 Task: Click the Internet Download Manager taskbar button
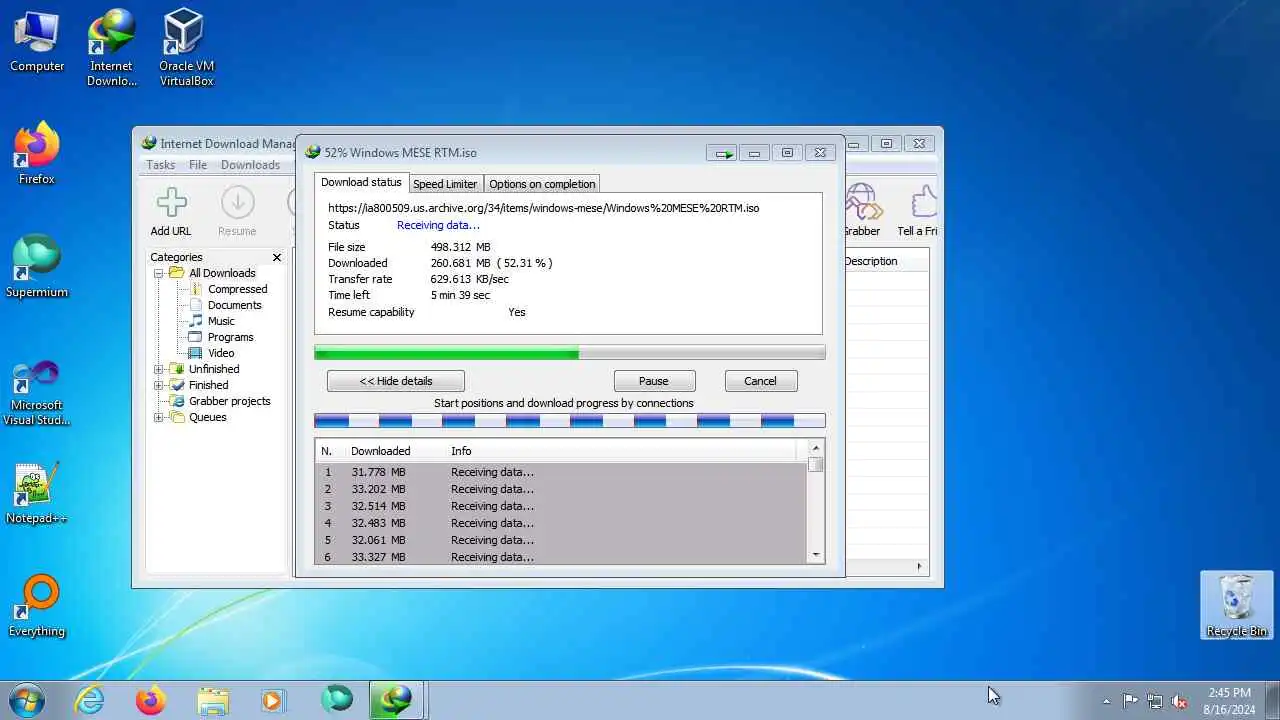coord(397,700)
